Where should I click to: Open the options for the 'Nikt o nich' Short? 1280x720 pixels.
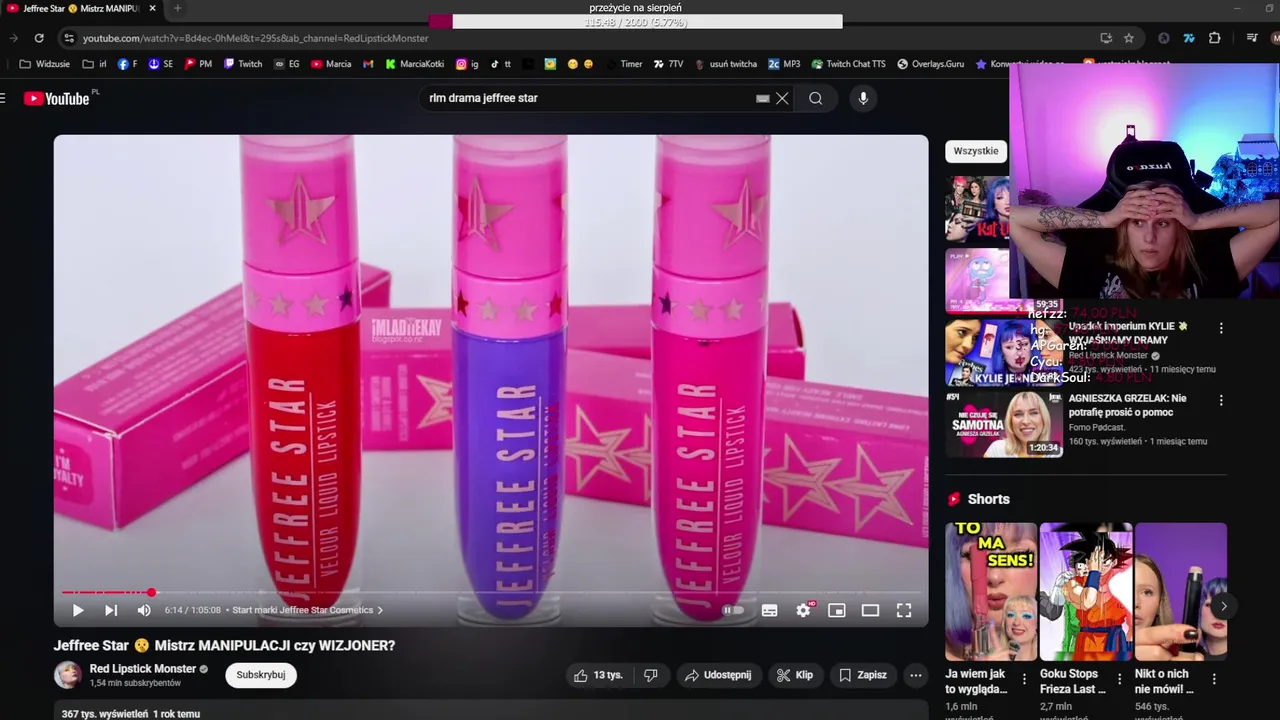(1214, 679)
